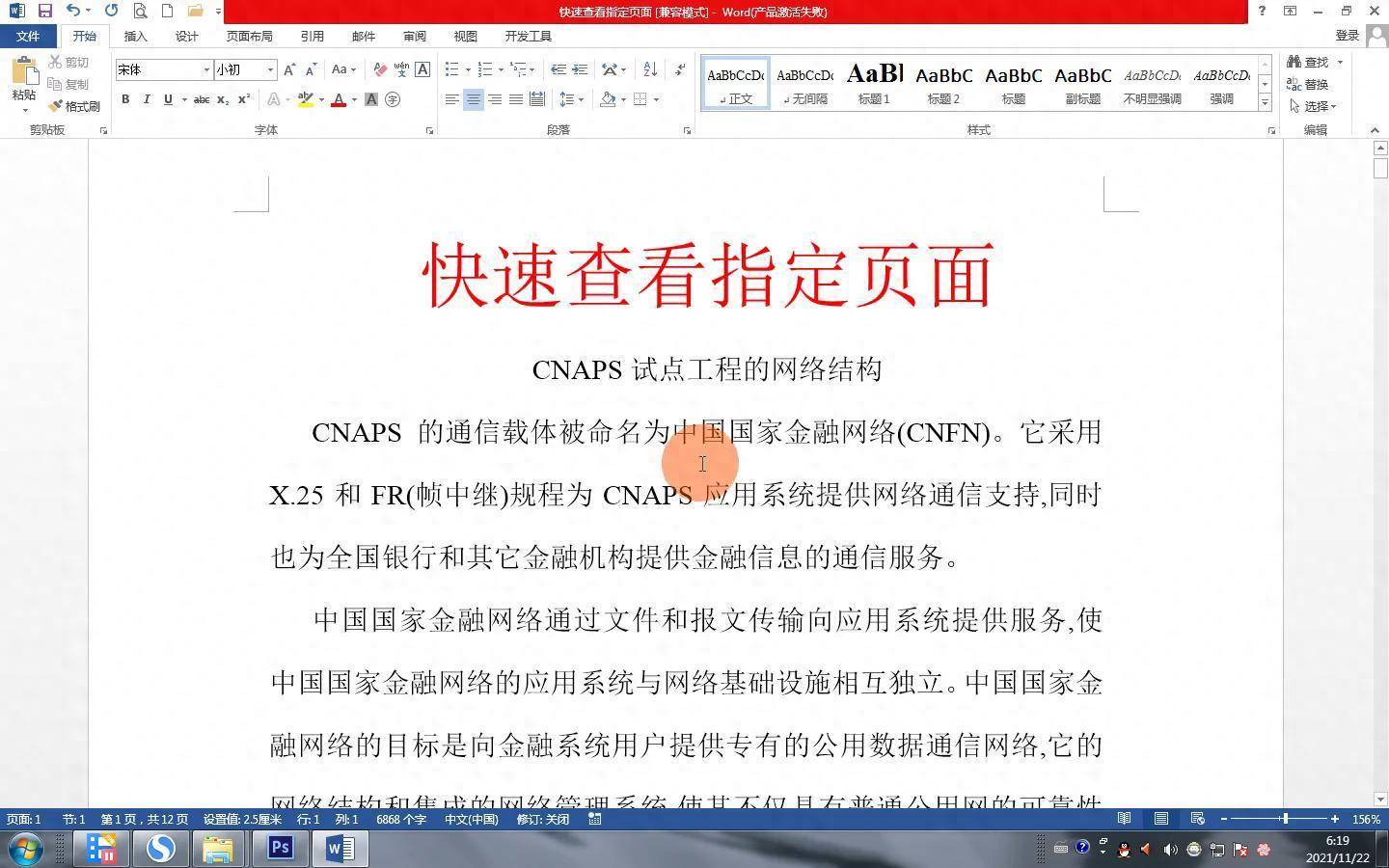Toggle subscript formatting
Viewport: 1389px width, 868px height.
[x=223, y=99]
